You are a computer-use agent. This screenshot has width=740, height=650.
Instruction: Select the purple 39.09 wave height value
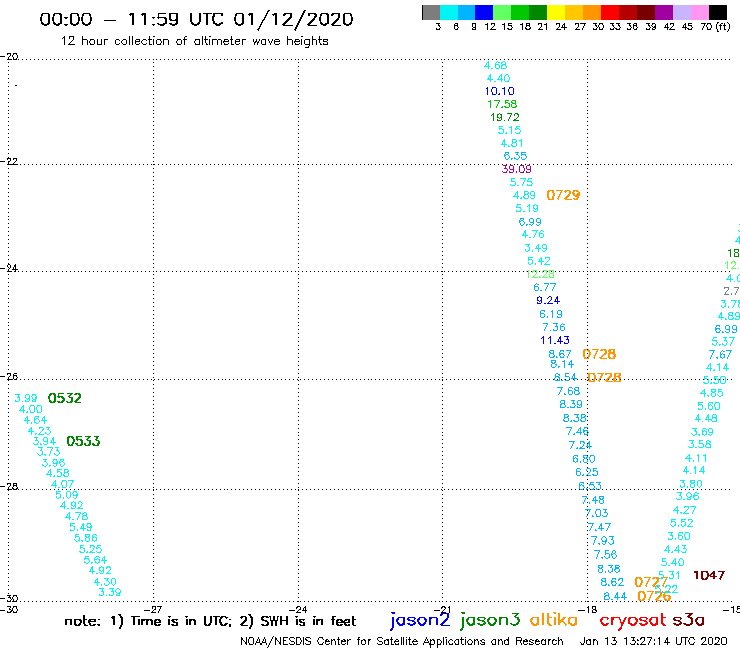[x=516, y=169]
